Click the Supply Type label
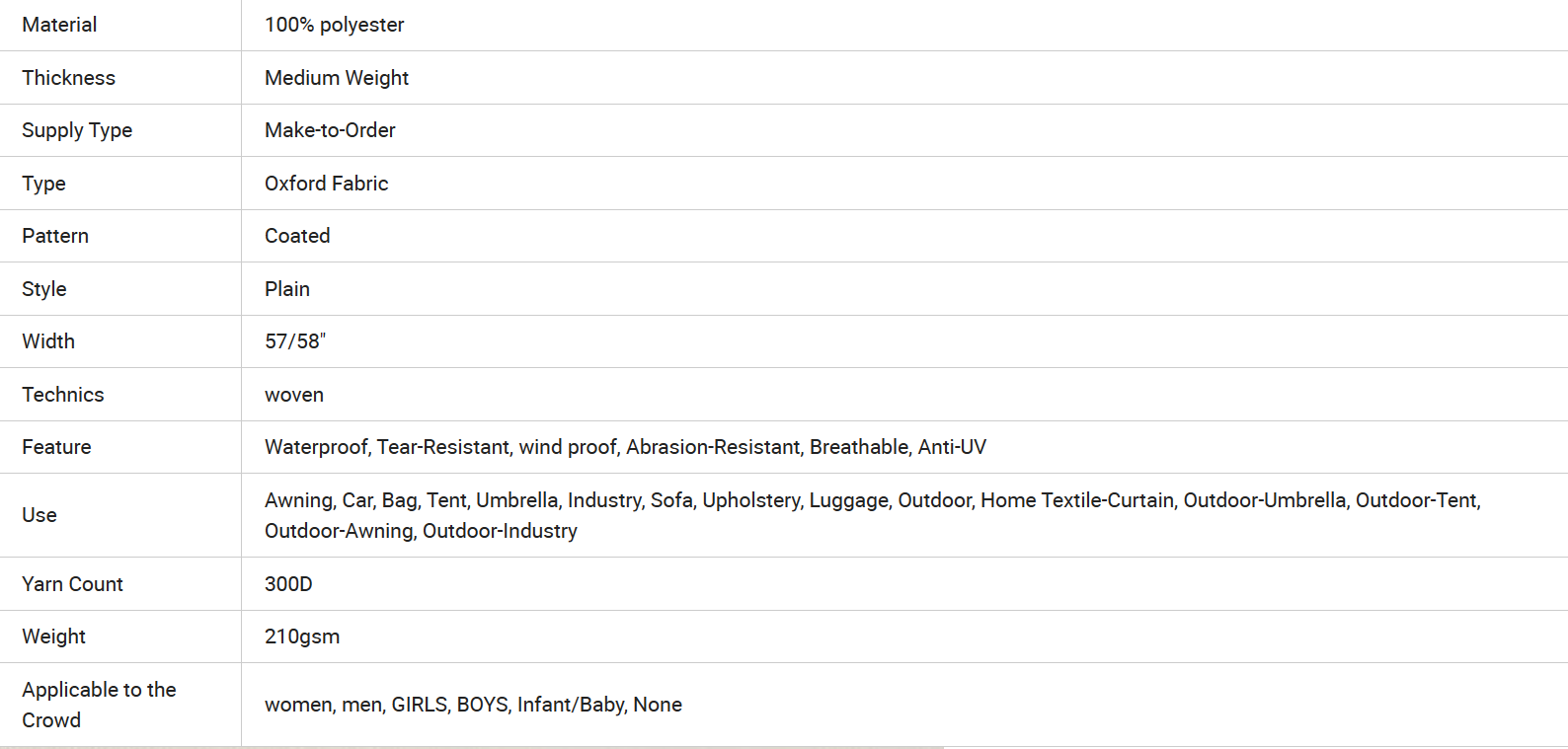Viewport: 1568px width, 749px height. tap(77, 130)
